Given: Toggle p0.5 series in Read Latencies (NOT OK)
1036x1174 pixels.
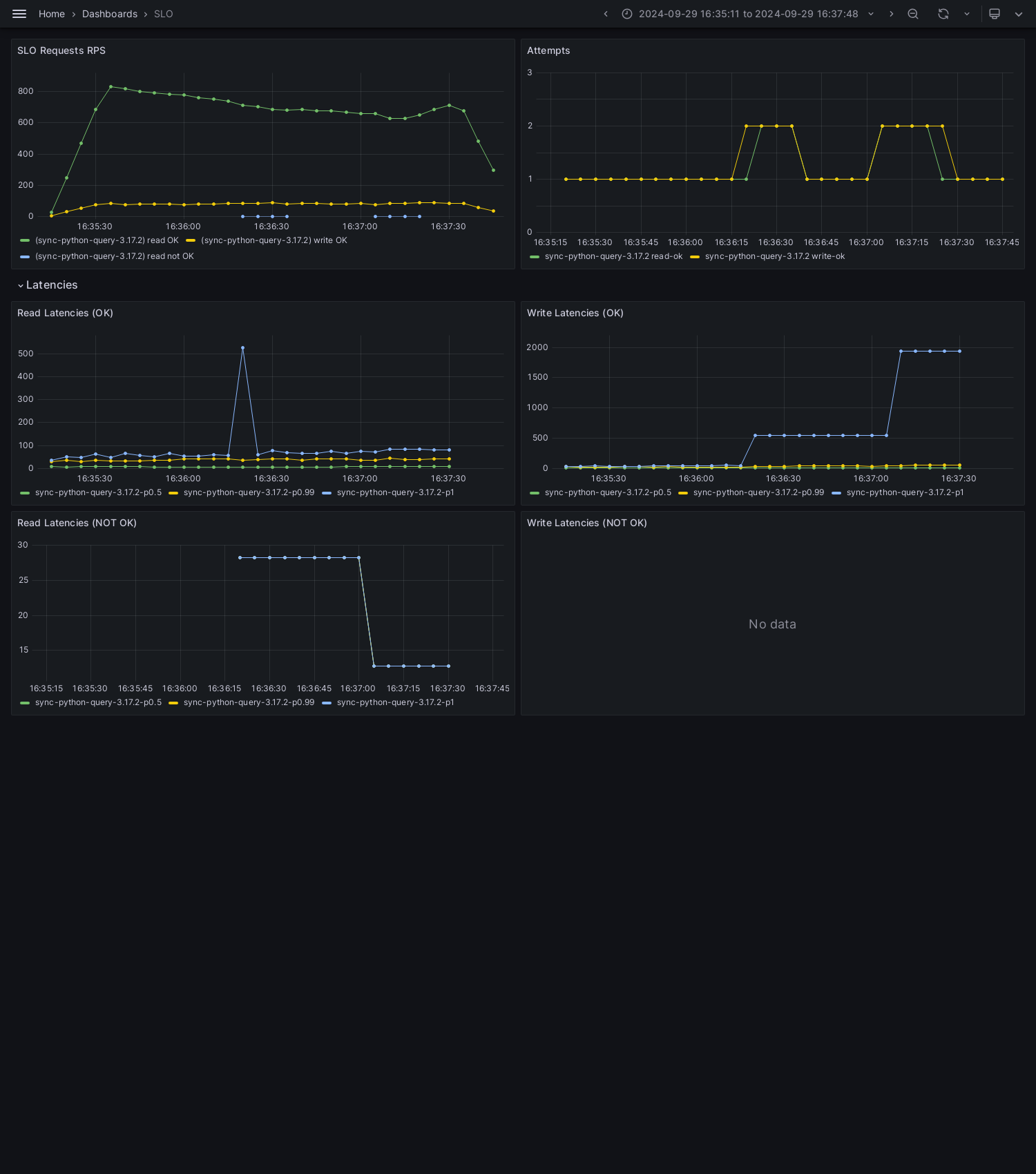Looking at the screenshot, I should click(98, 702).
